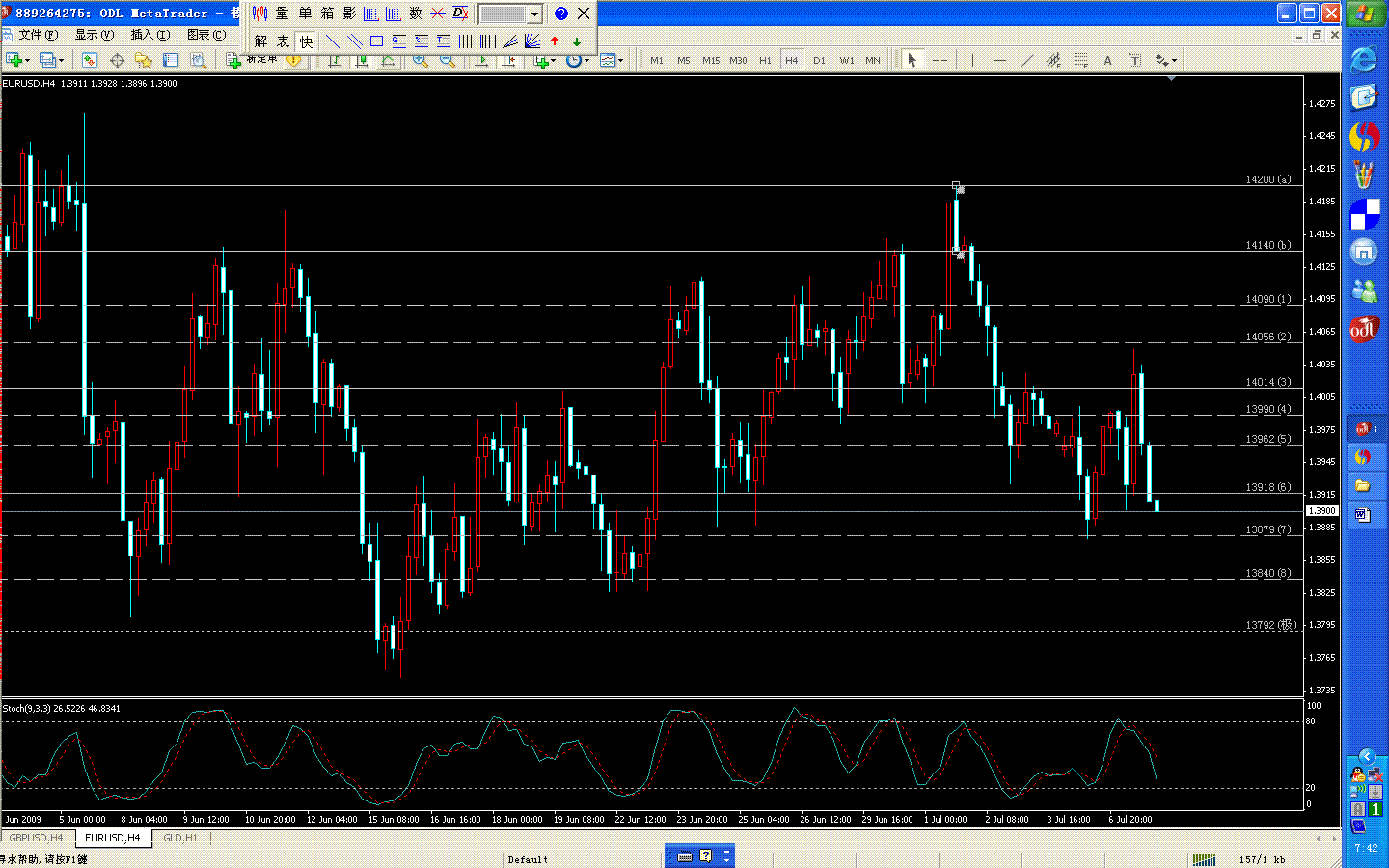Select the crosshair cursor tool
Image resolution: width=1389 pixels, height=868 pixels.
coord(940,60)
